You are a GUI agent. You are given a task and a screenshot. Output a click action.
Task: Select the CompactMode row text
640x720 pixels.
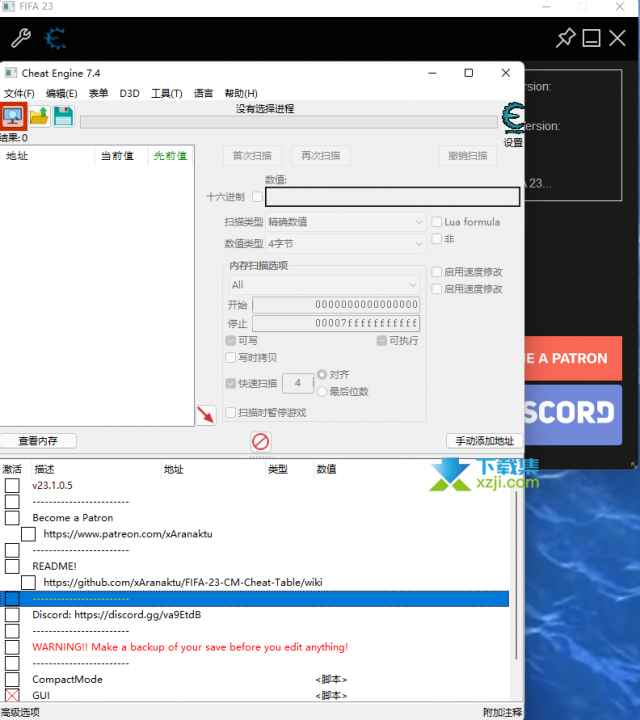pos(67,679)
